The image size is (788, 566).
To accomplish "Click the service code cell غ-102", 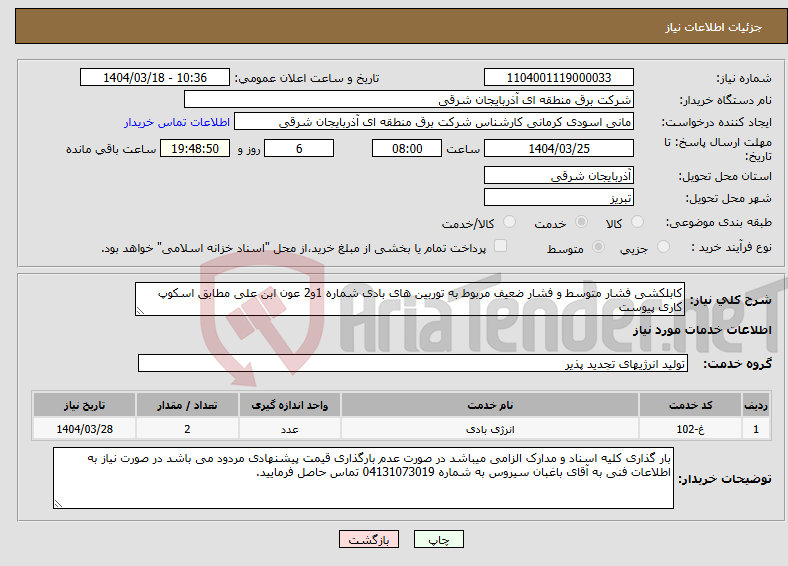I will (691, 429).
